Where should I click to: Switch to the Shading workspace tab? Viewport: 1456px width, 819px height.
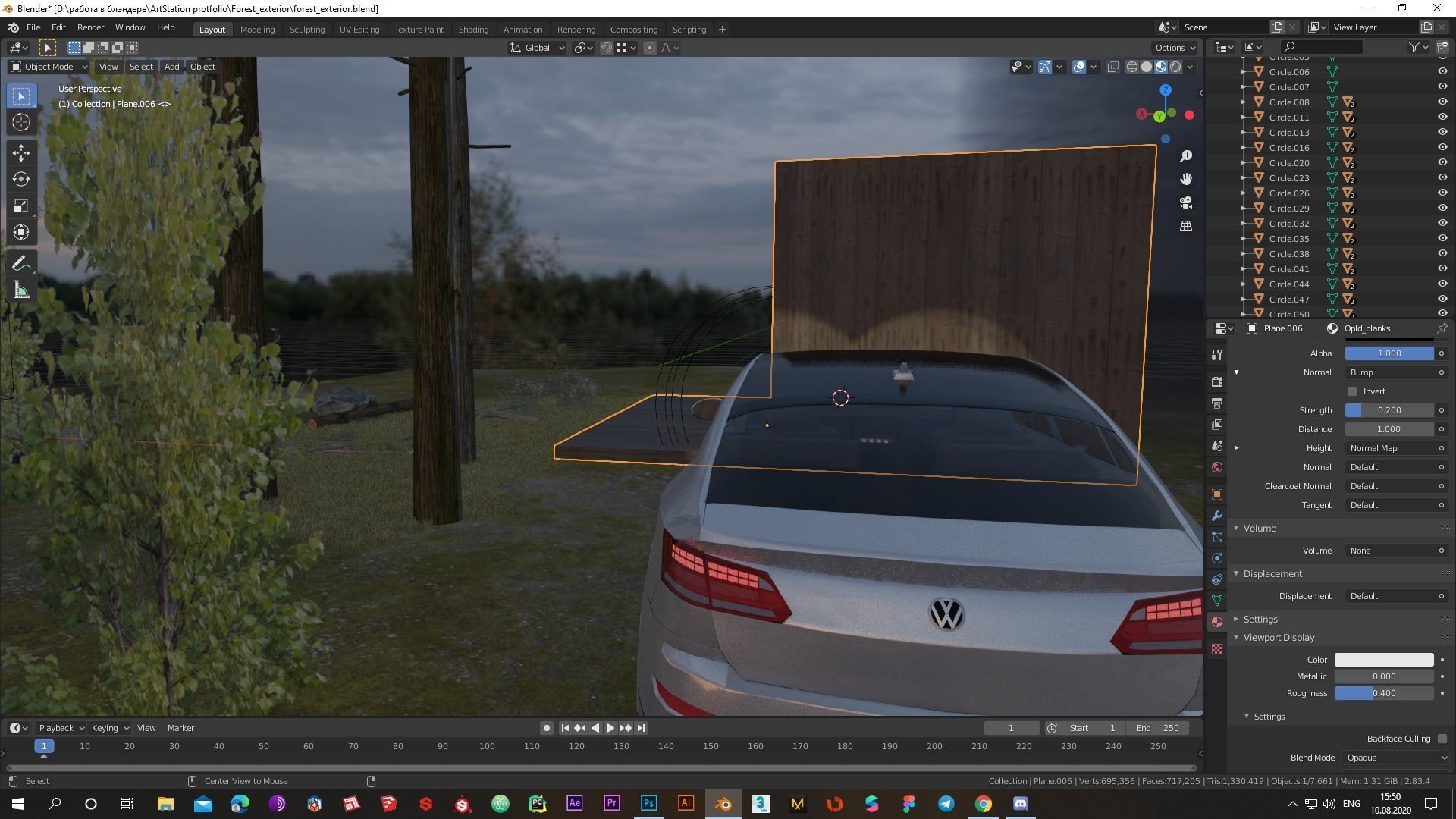coord(473,30)
